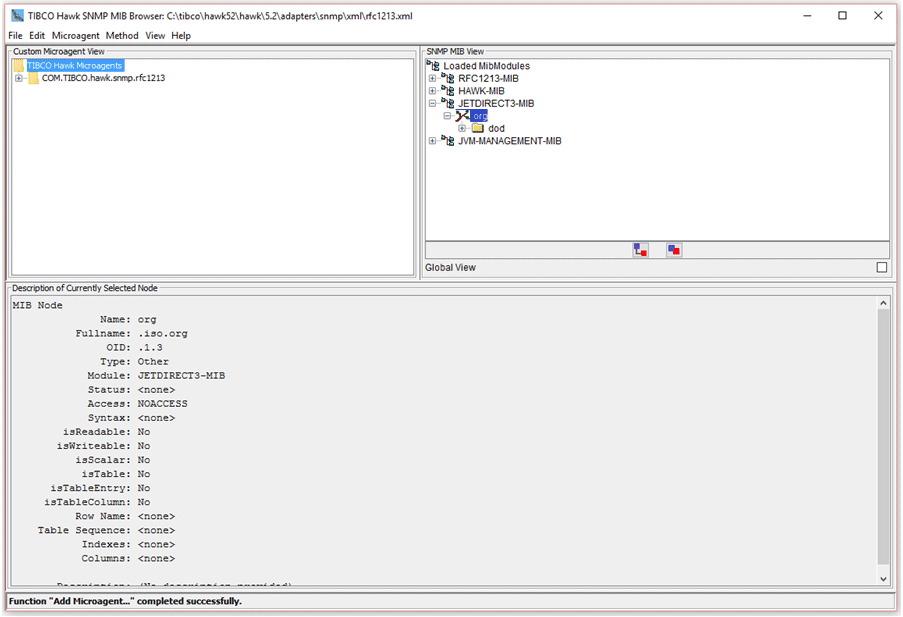Image resolution: width=903 pixels, height=617 pixels.
Task: Minimize the MIB Browser window
Action: (807, 16)
